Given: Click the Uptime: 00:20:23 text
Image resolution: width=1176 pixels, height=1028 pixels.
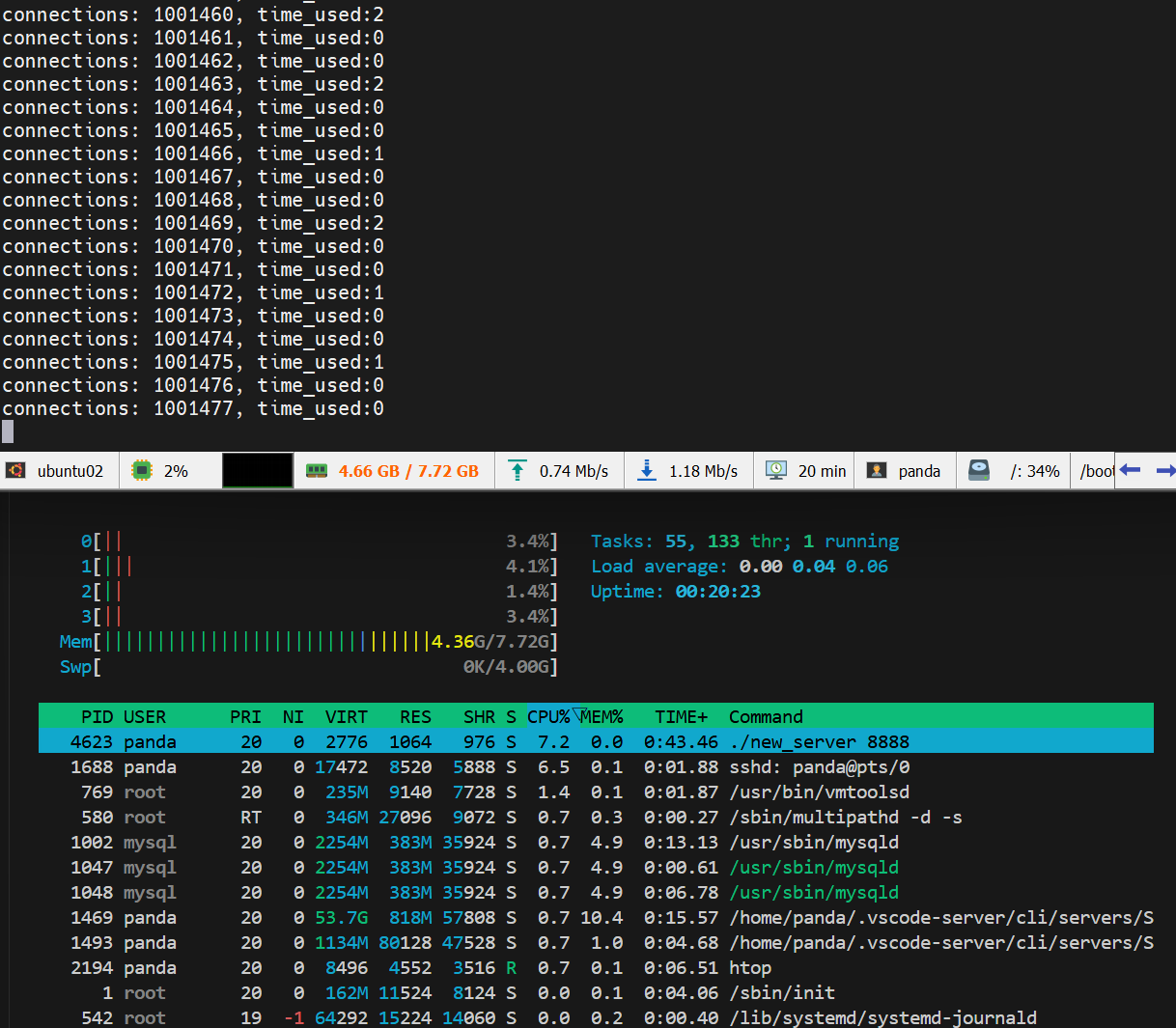Looking at the screenshot, I should point(676,591).
